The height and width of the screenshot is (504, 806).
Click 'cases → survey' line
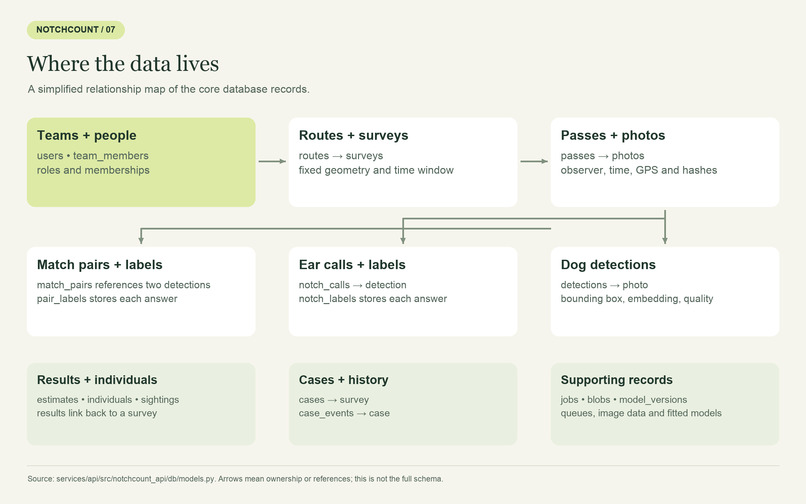coord(334,400)
